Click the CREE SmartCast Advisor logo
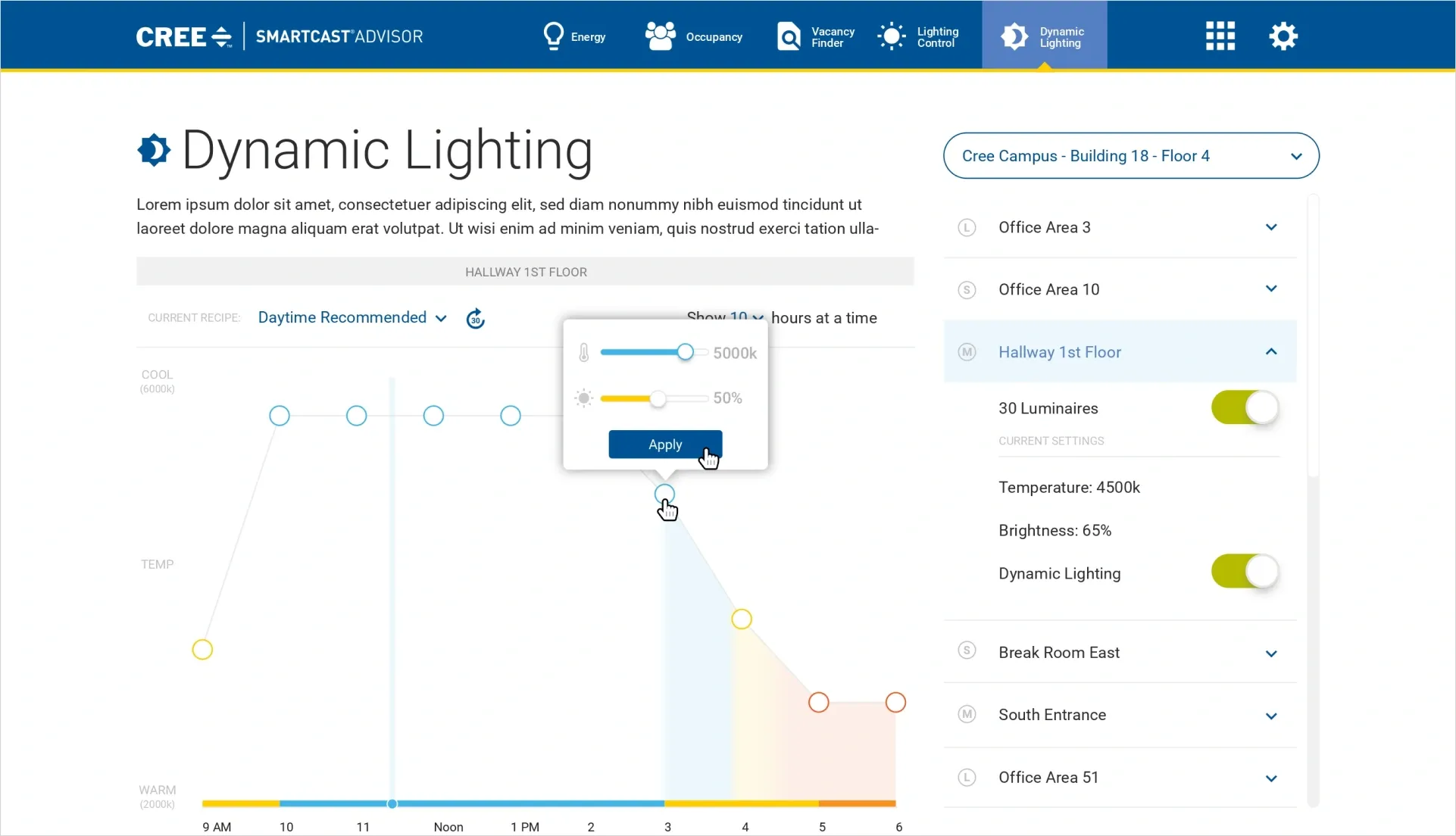The width and height of the screenshot is (1456, 836). tap(279, 36)
